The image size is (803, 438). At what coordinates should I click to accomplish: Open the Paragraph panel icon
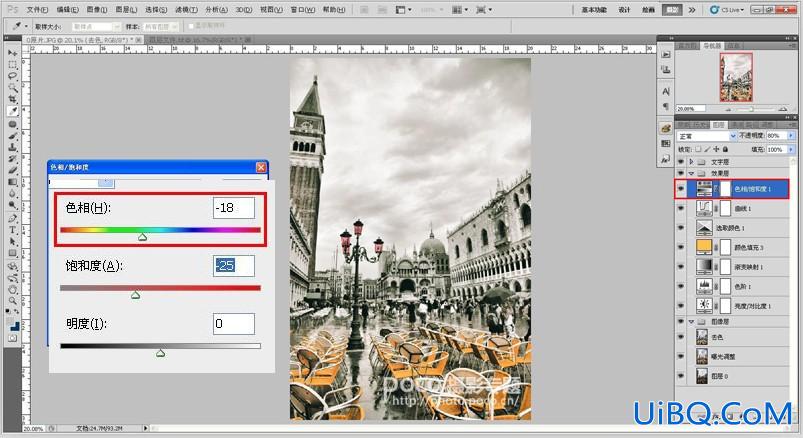coord(666,106)
